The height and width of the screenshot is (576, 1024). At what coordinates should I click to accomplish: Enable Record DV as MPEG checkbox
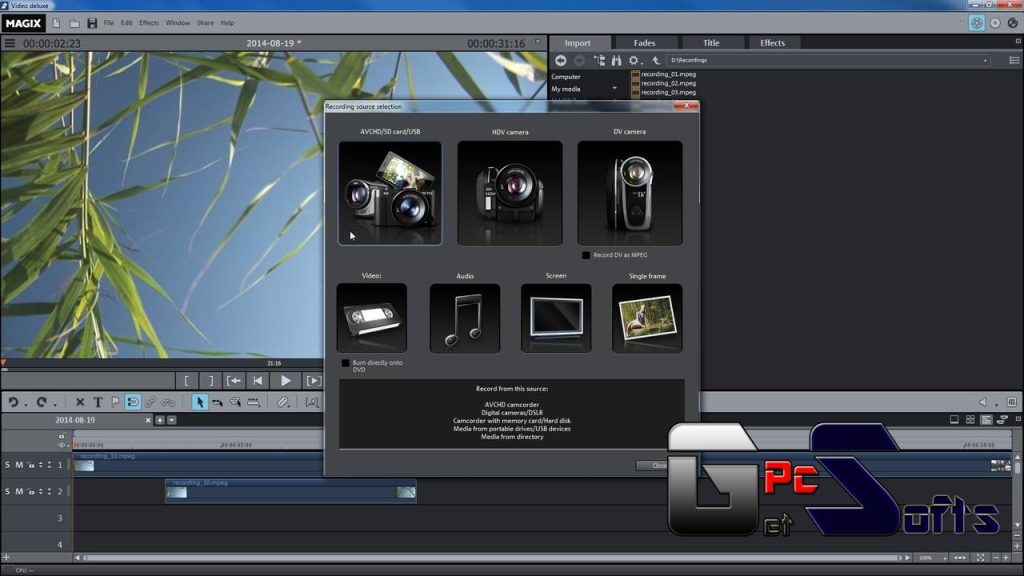click(x=586, y=255)
